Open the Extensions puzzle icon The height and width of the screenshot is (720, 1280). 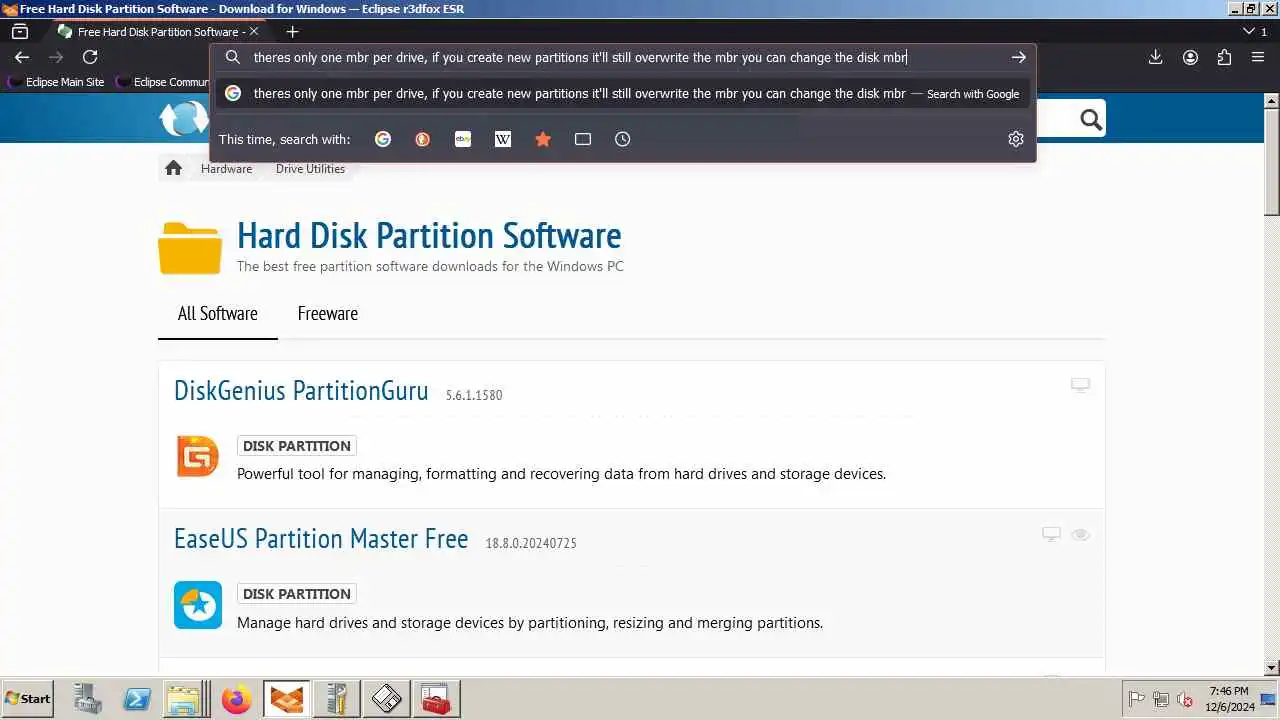1224,57
